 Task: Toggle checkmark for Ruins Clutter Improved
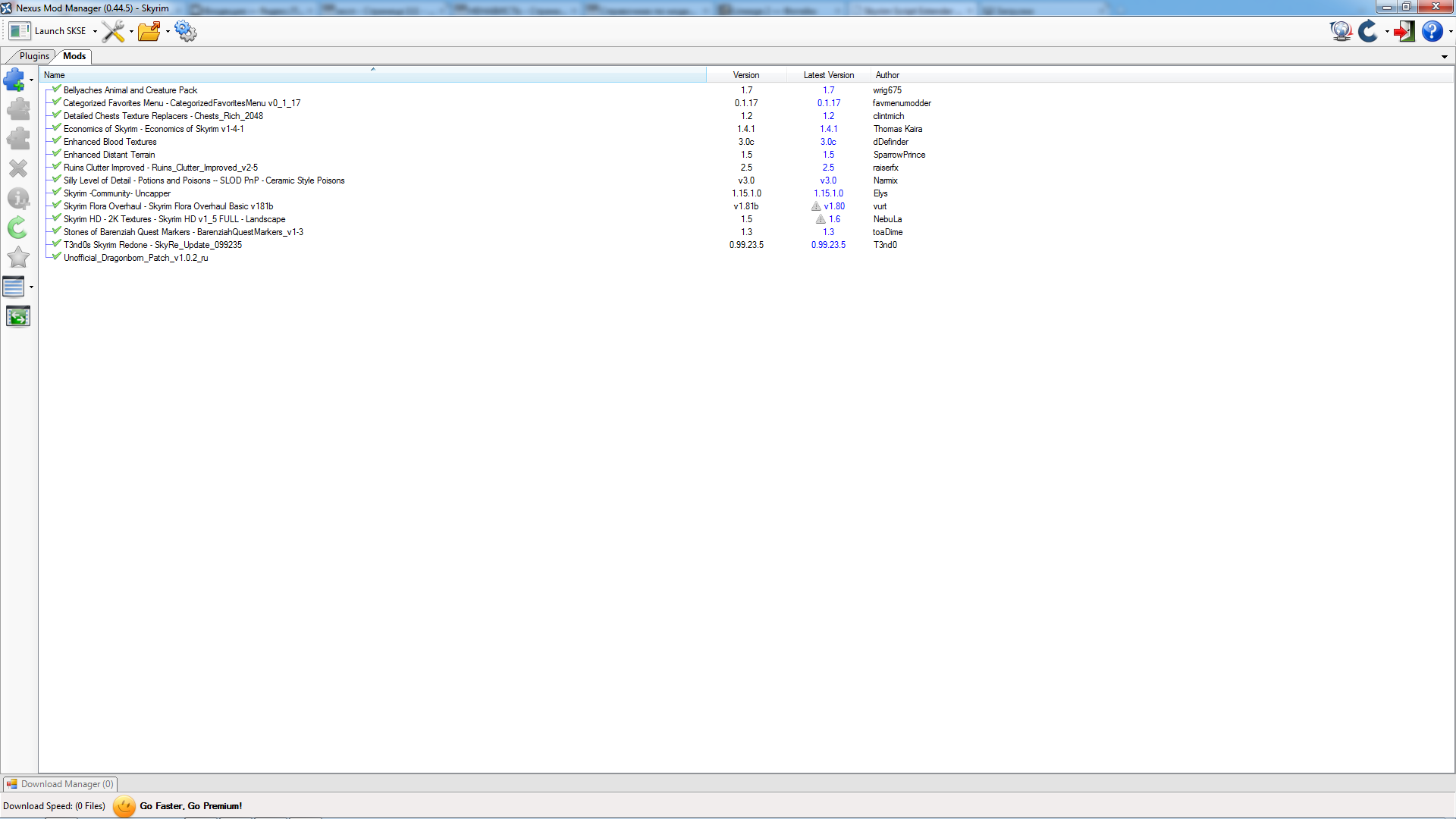click(57, 167)
